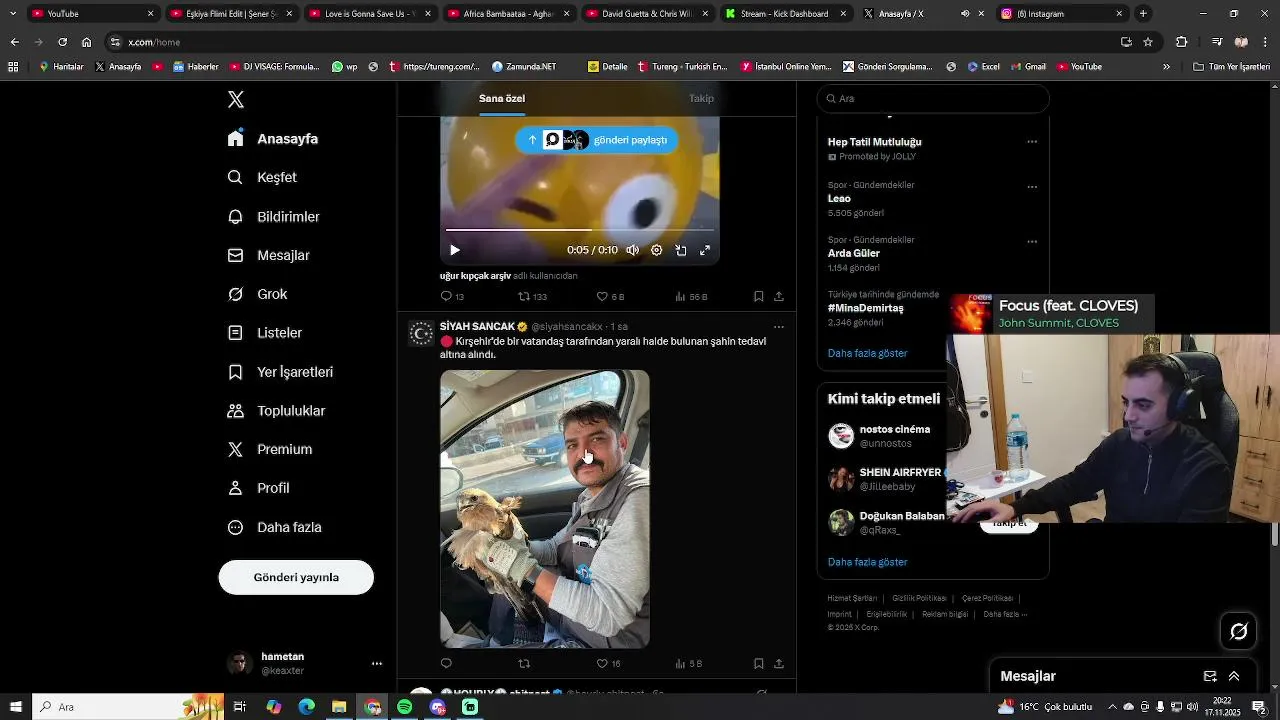Click Daha fazla göster under trends
This screenshot has height=720, width=1280.
[867, 353]
